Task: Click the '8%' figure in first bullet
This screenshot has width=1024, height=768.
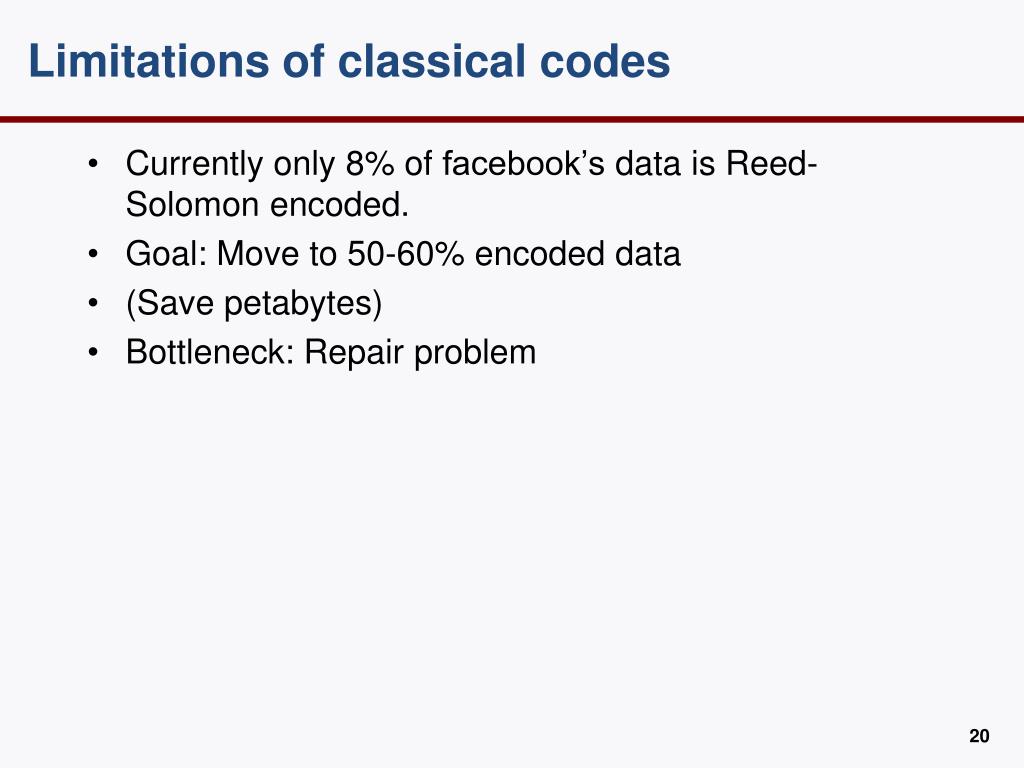Action: pos(370,163)
